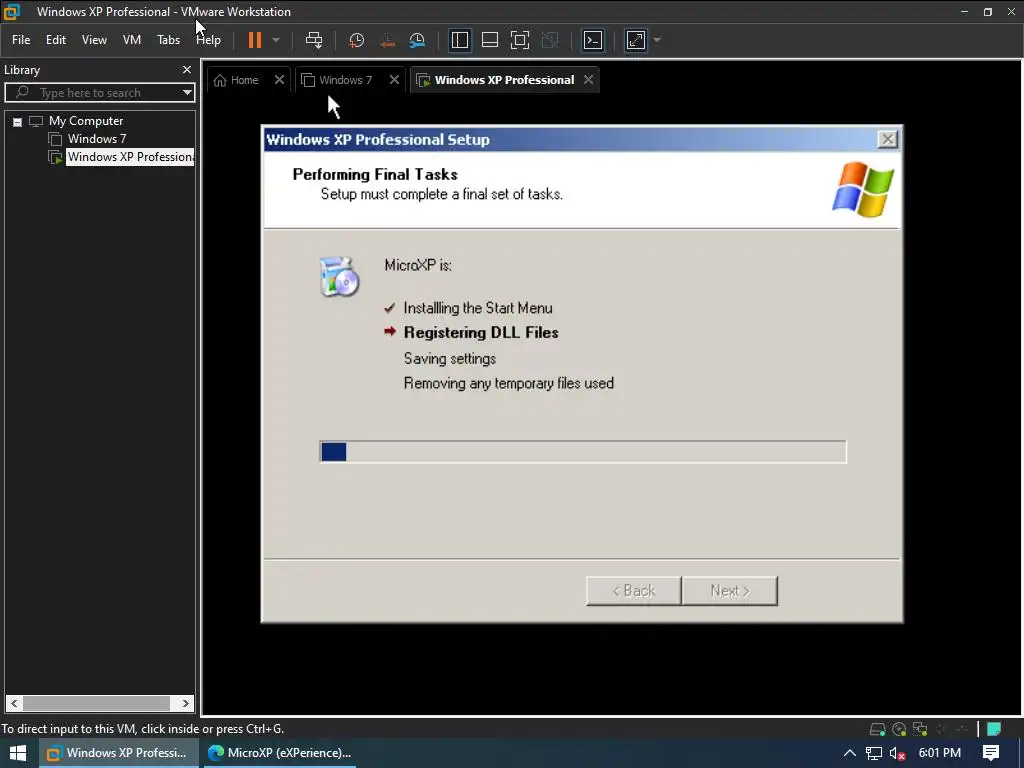Open the VM menu
The image size is (1024, 768).
(x=132, y=40)
